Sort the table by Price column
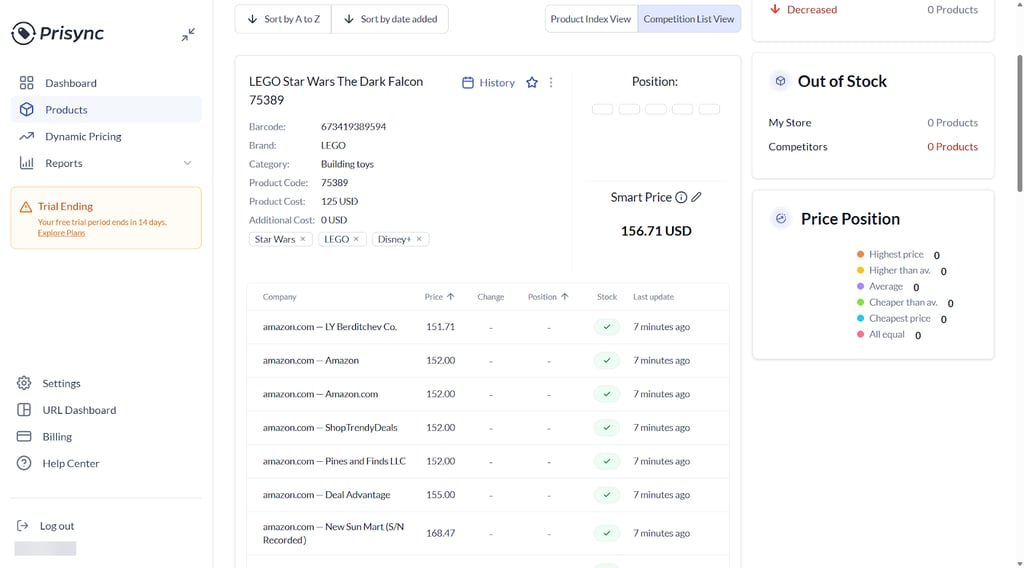Image resolution: width=1024 pixels, height=568 pixels. pos(440,296)
